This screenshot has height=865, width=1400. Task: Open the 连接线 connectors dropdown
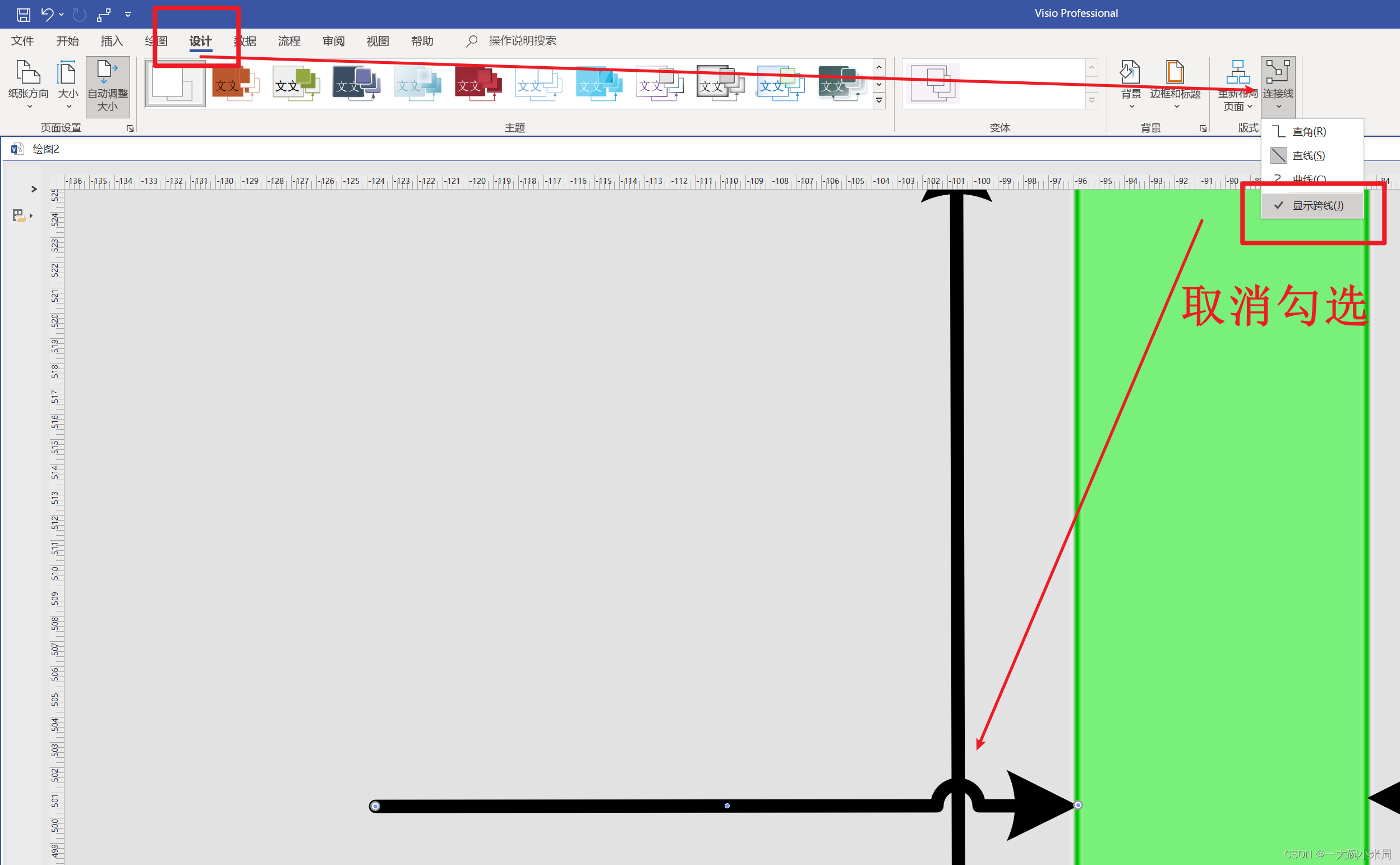pyautogui.click(x=1278, y=86)
